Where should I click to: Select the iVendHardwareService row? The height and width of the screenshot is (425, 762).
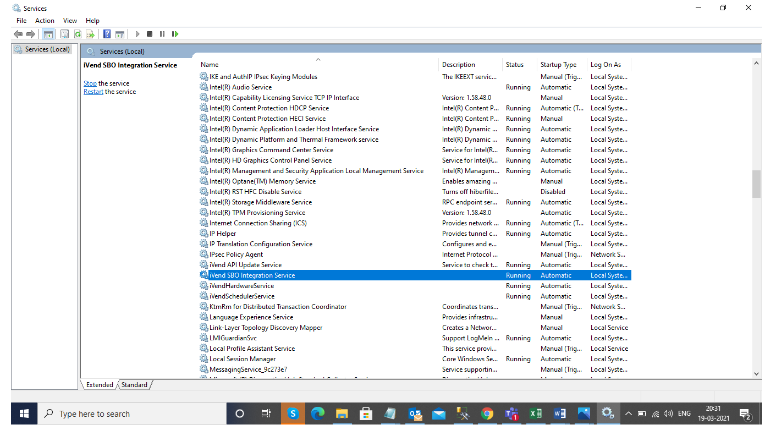[x=415, y=286]
